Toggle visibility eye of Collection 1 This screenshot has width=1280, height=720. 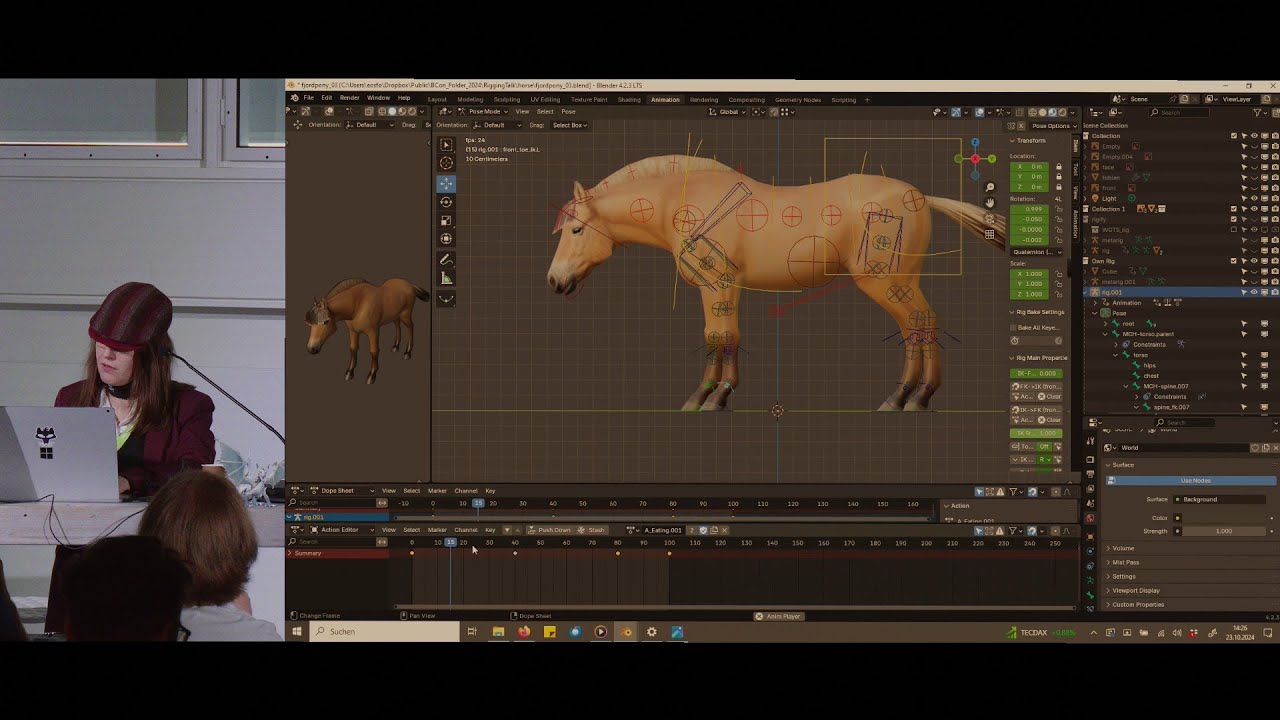(1254, 209)
